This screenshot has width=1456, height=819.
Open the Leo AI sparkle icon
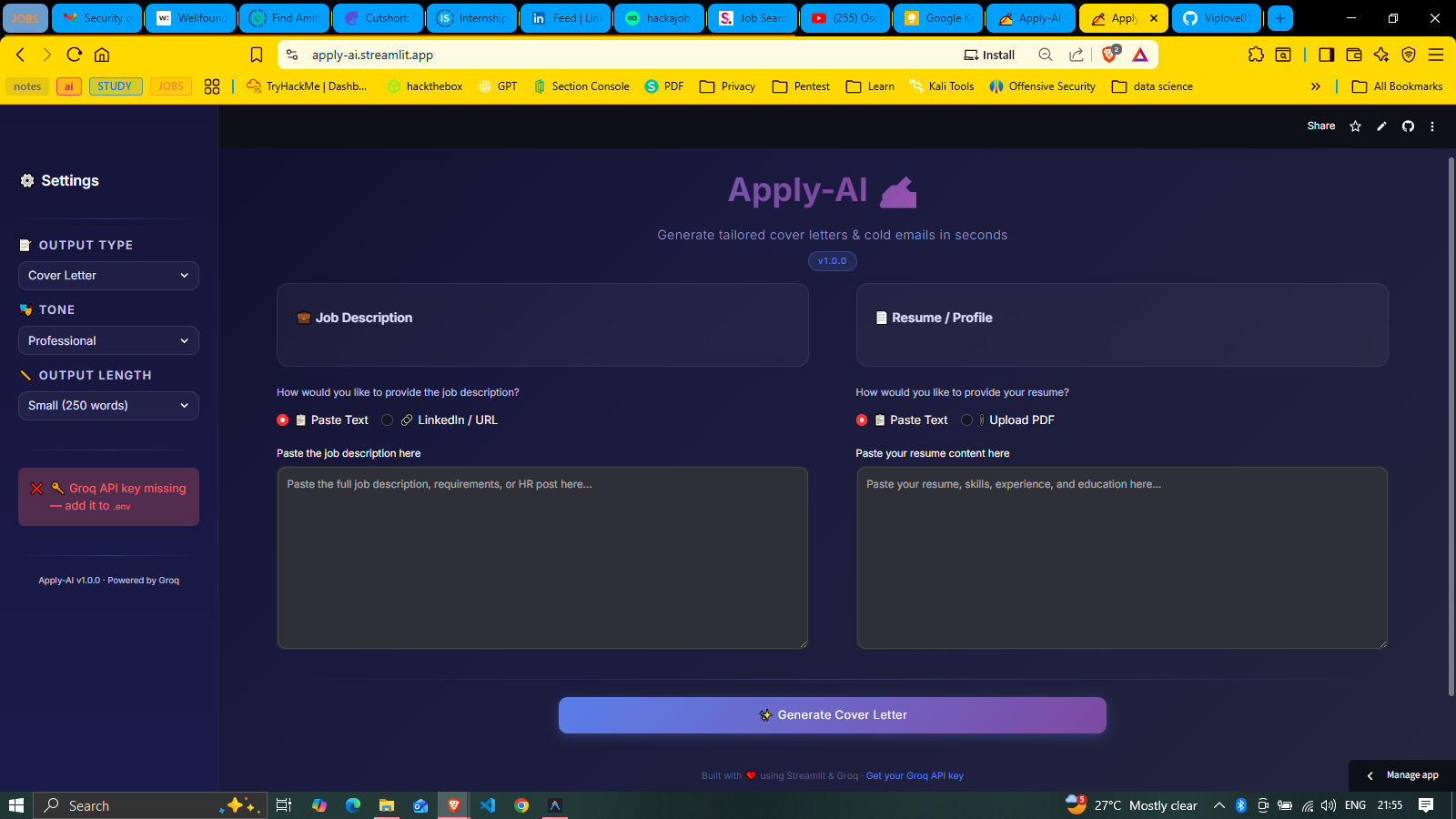[x=1381, y=55]
